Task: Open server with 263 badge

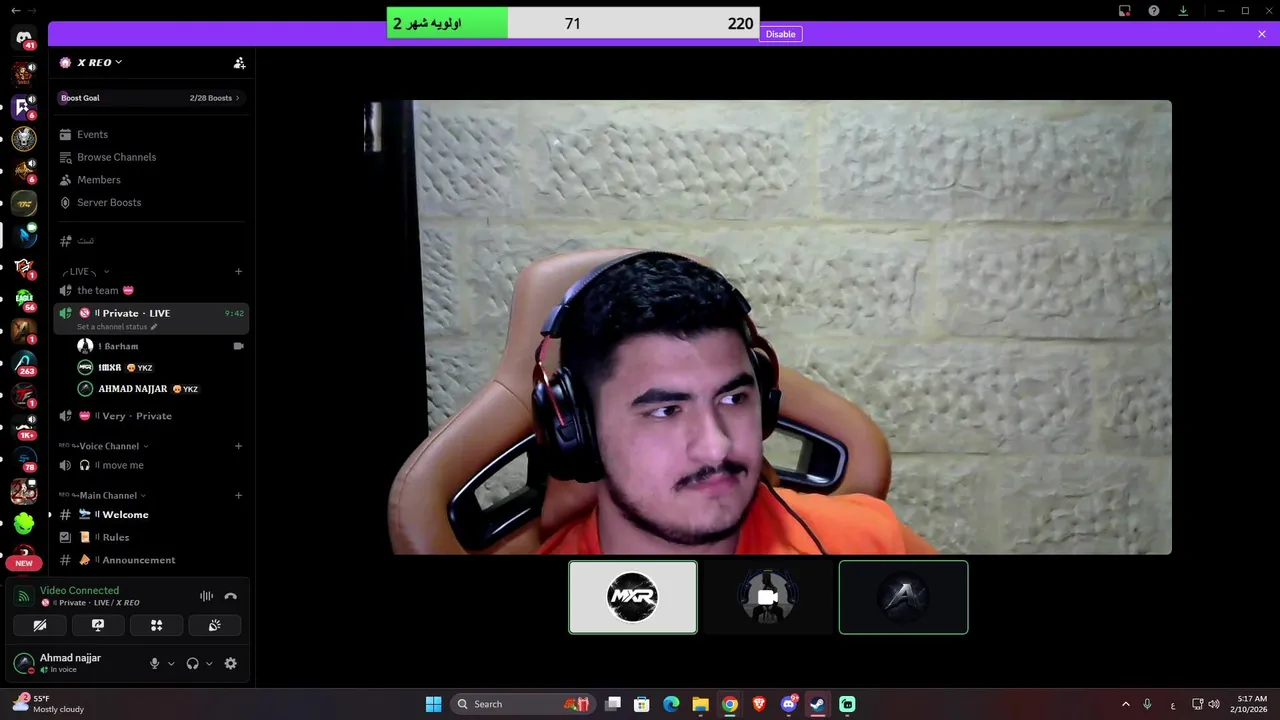Action: coord(24,363)
